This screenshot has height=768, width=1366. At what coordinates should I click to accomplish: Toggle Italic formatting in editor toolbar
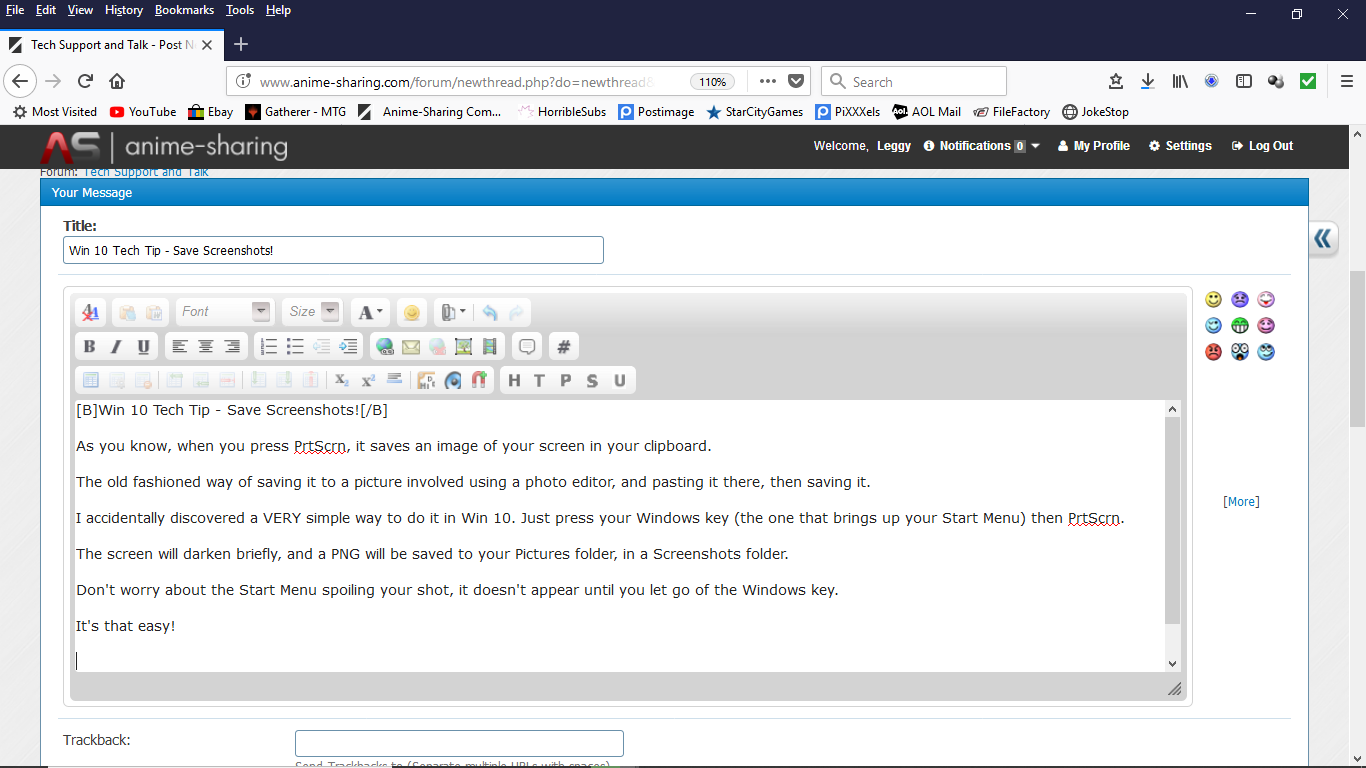116,347
